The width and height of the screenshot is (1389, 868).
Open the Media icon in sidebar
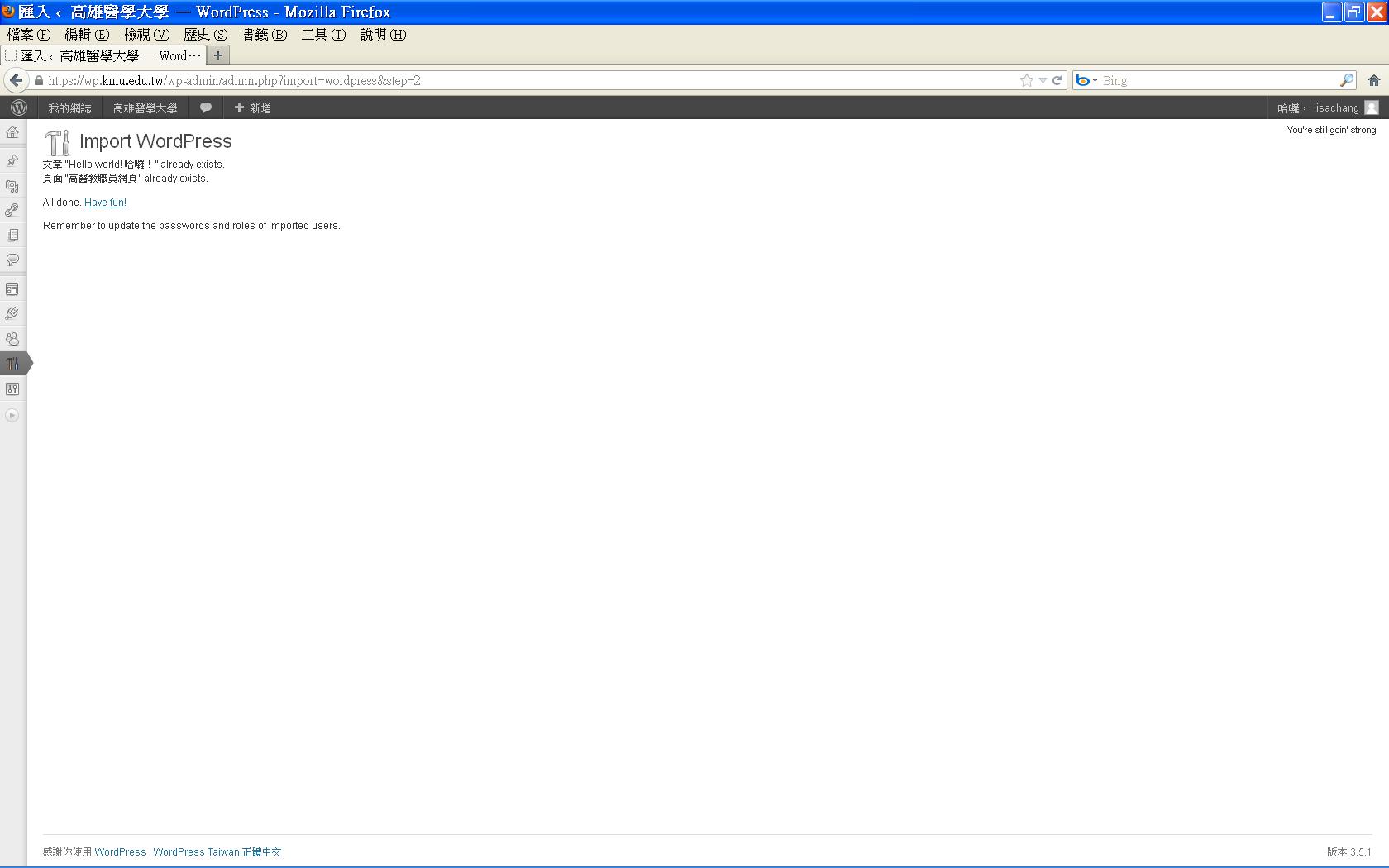tap(12, 186)
